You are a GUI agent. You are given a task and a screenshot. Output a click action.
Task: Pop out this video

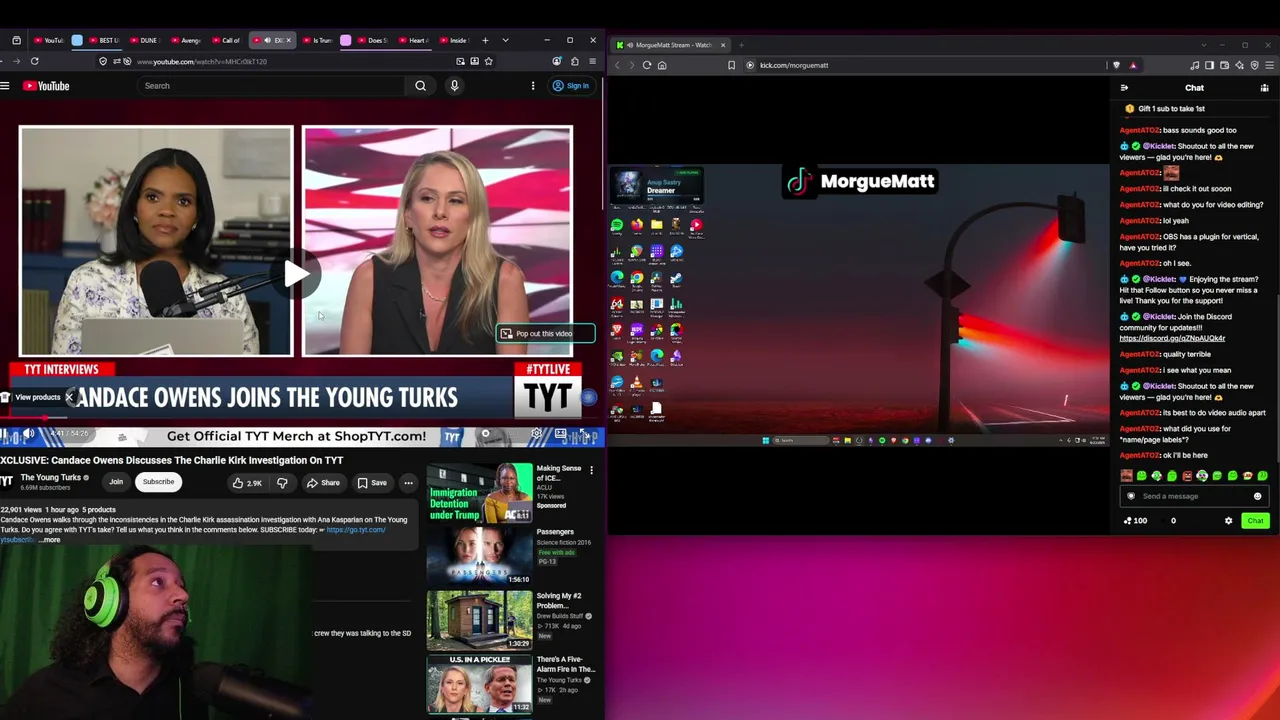tap(546, 334)
